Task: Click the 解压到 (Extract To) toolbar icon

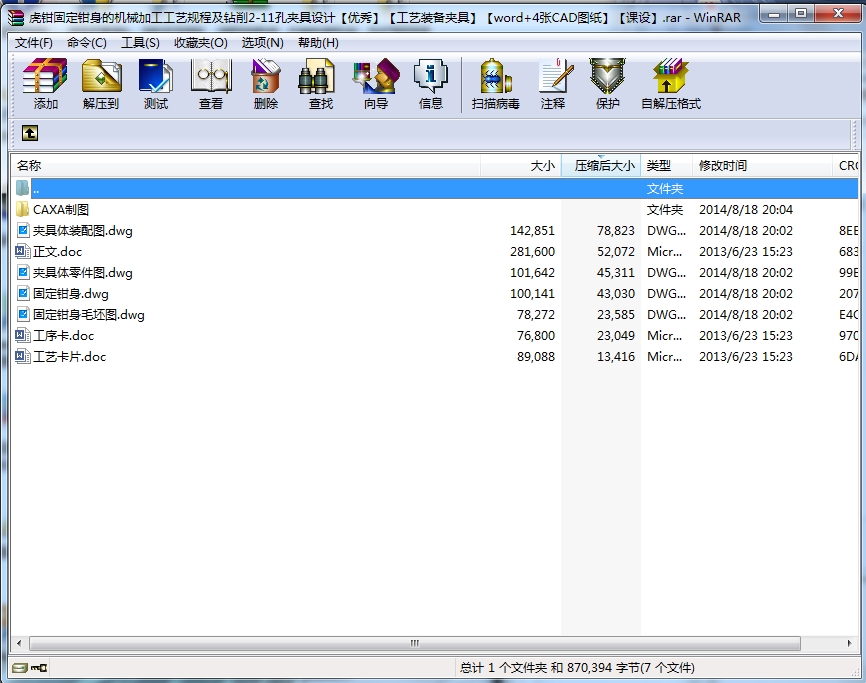Action: click(101, 76)
